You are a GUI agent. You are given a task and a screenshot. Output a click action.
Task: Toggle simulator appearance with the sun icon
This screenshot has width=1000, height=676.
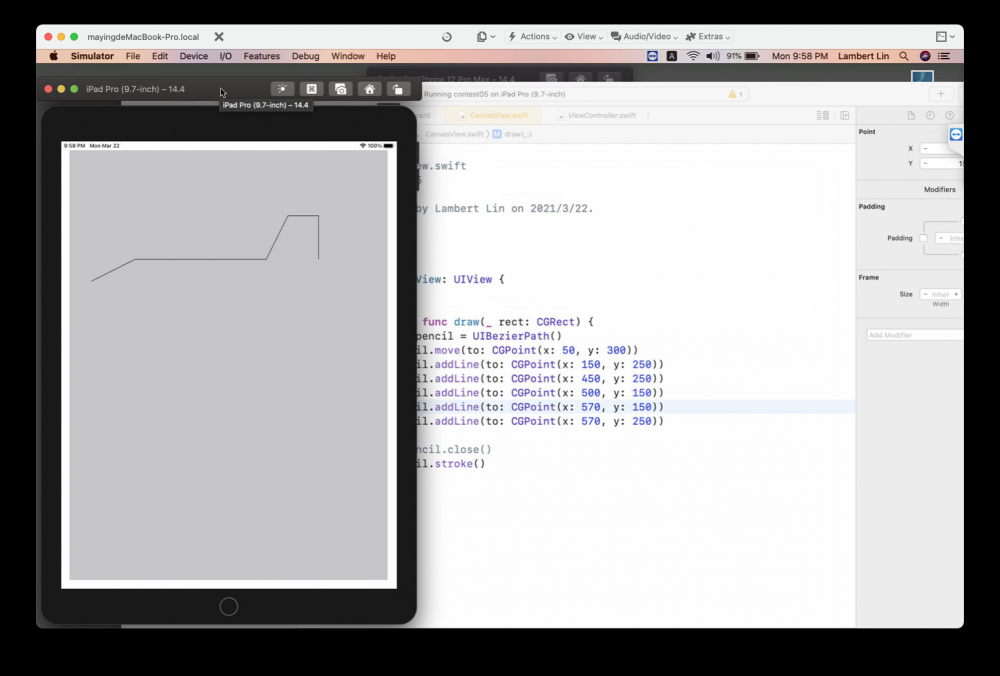click(283, 89)
